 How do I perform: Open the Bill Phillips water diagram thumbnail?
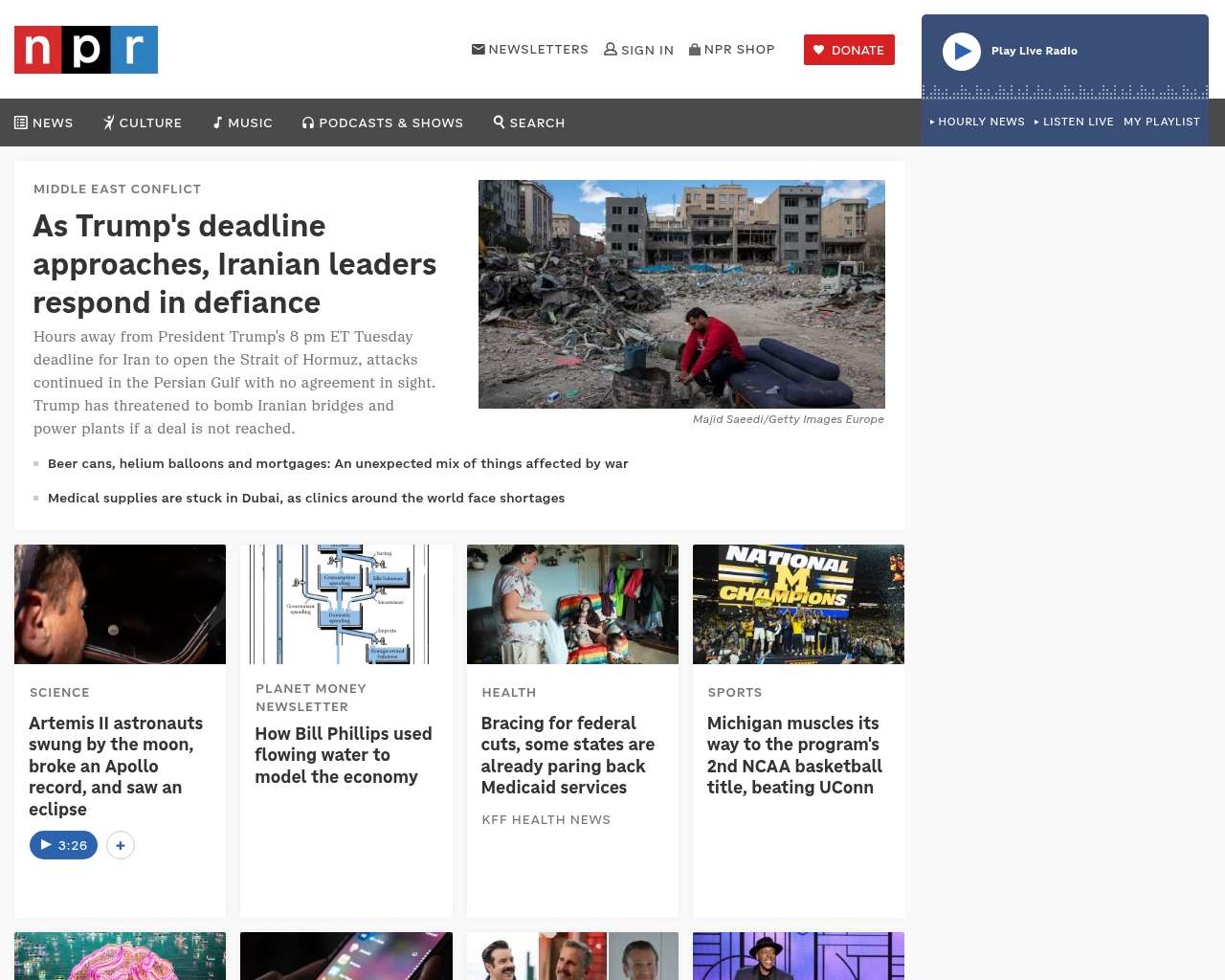[346, 604]
